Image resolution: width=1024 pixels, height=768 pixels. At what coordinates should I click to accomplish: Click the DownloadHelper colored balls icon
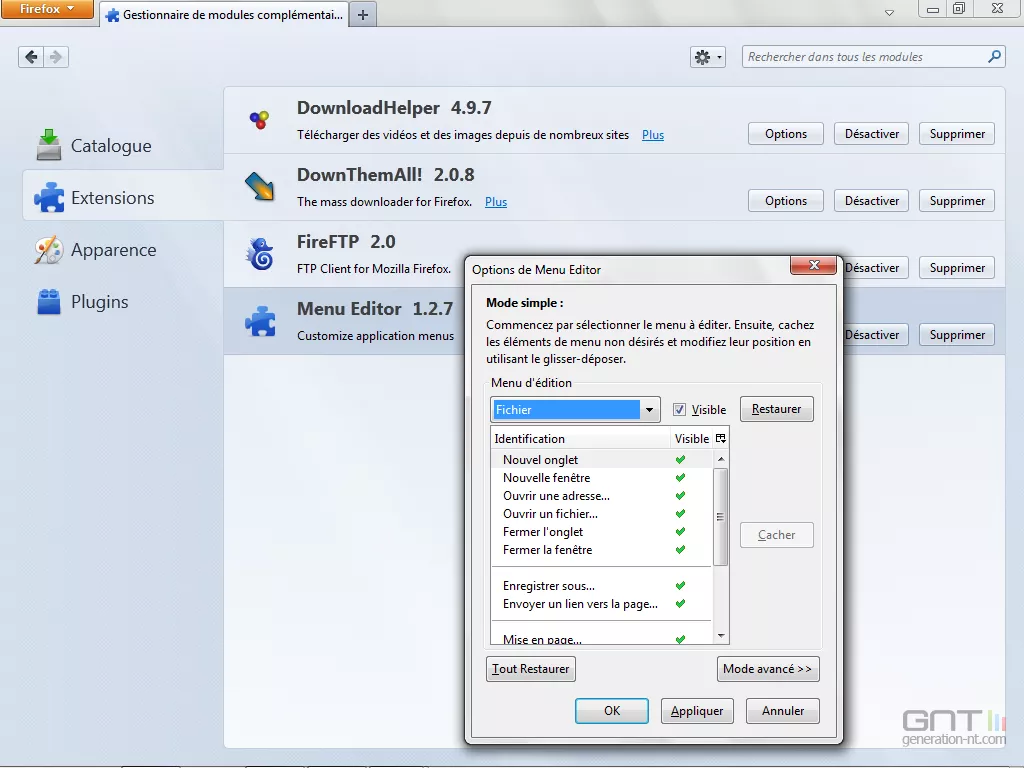260,120
